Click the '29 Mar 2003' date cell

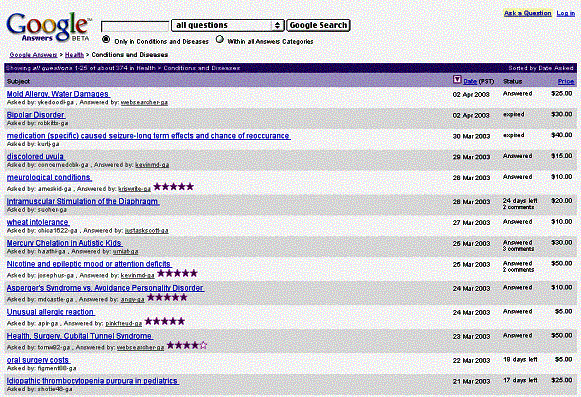tap(471, 157)
